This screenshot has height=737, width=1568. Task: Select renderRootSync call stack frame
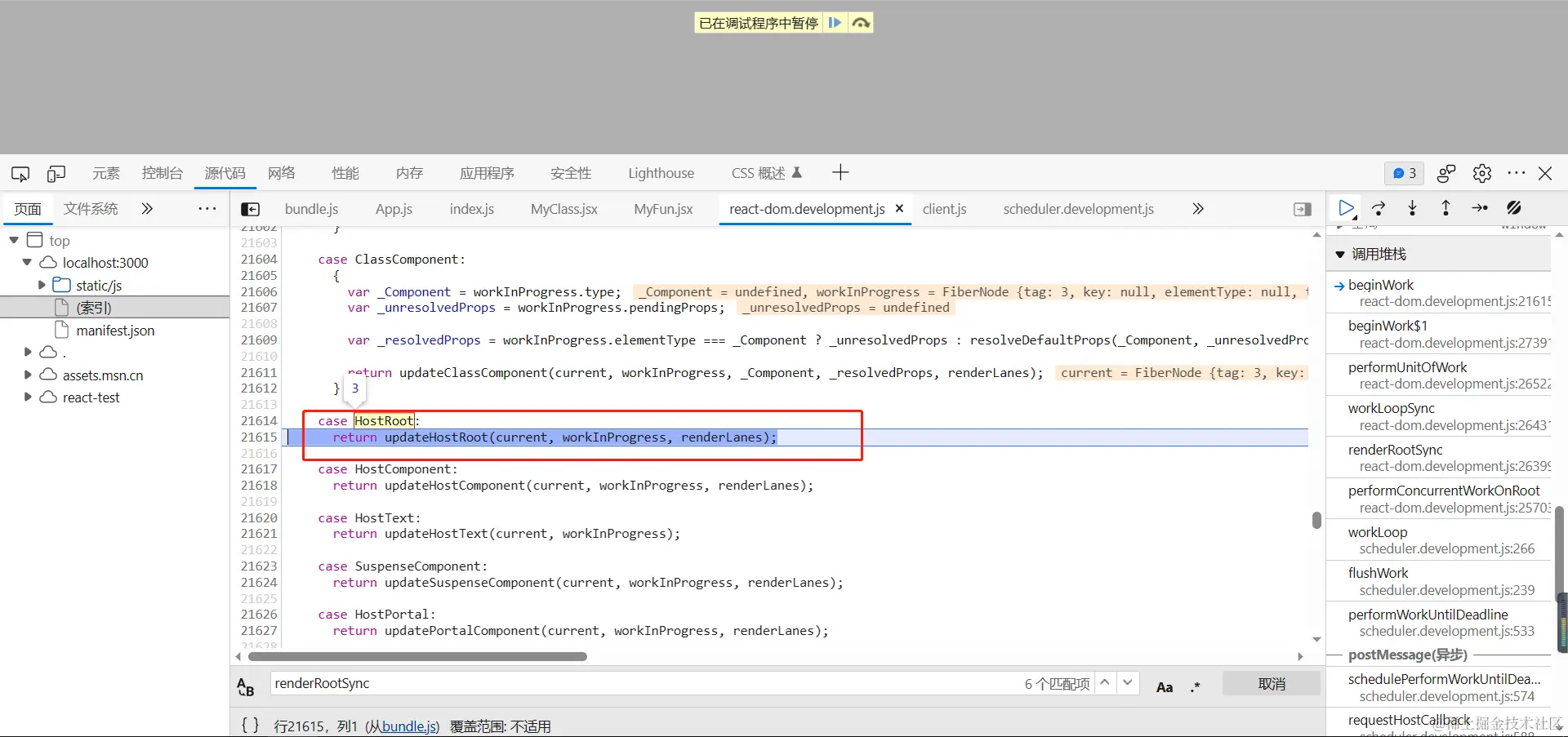pyautogui.click(x=1438, y=458)
